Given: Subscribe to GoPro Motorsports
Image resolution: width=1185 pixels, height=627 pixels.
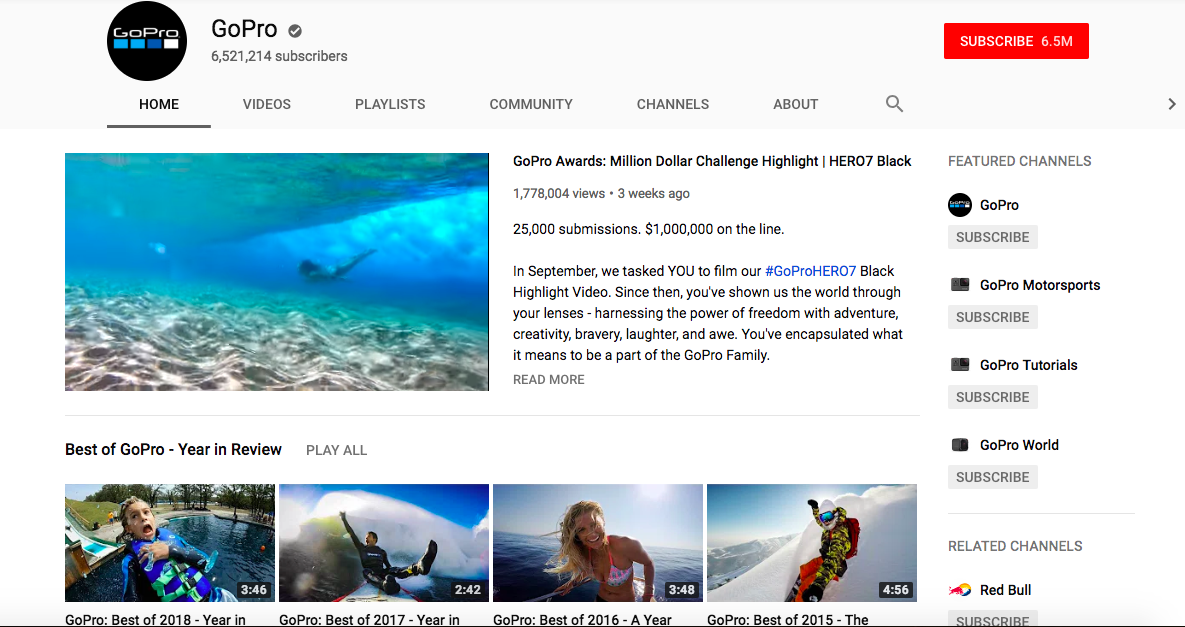Looking at the screenshot, I should tap(992, 317).
